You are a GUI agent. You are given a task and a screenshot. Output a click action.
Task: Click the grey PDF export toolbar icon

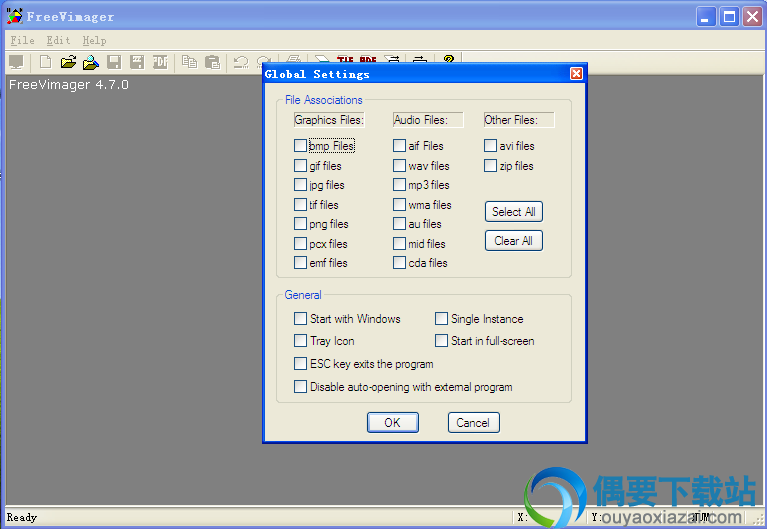tap(160, 62)
